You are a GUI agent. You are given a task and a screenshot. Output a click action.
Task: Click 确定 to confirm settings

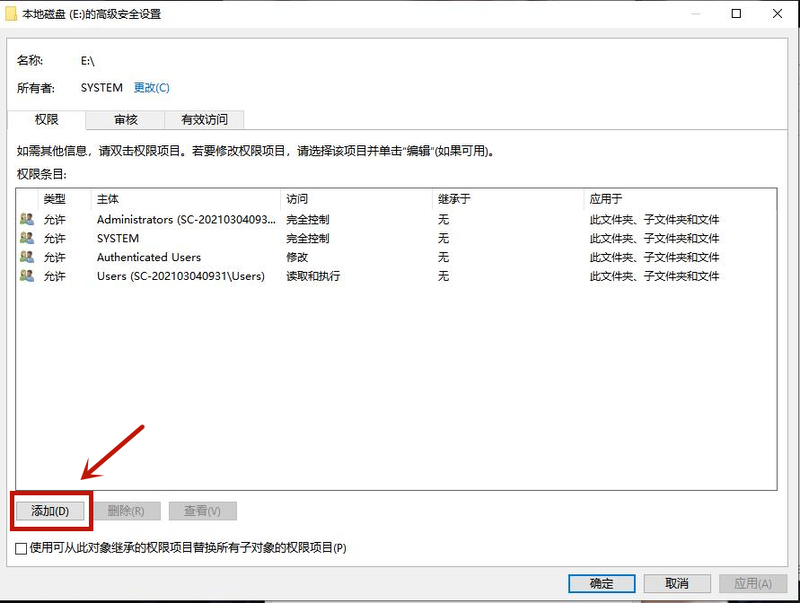(x=601, y=584)
